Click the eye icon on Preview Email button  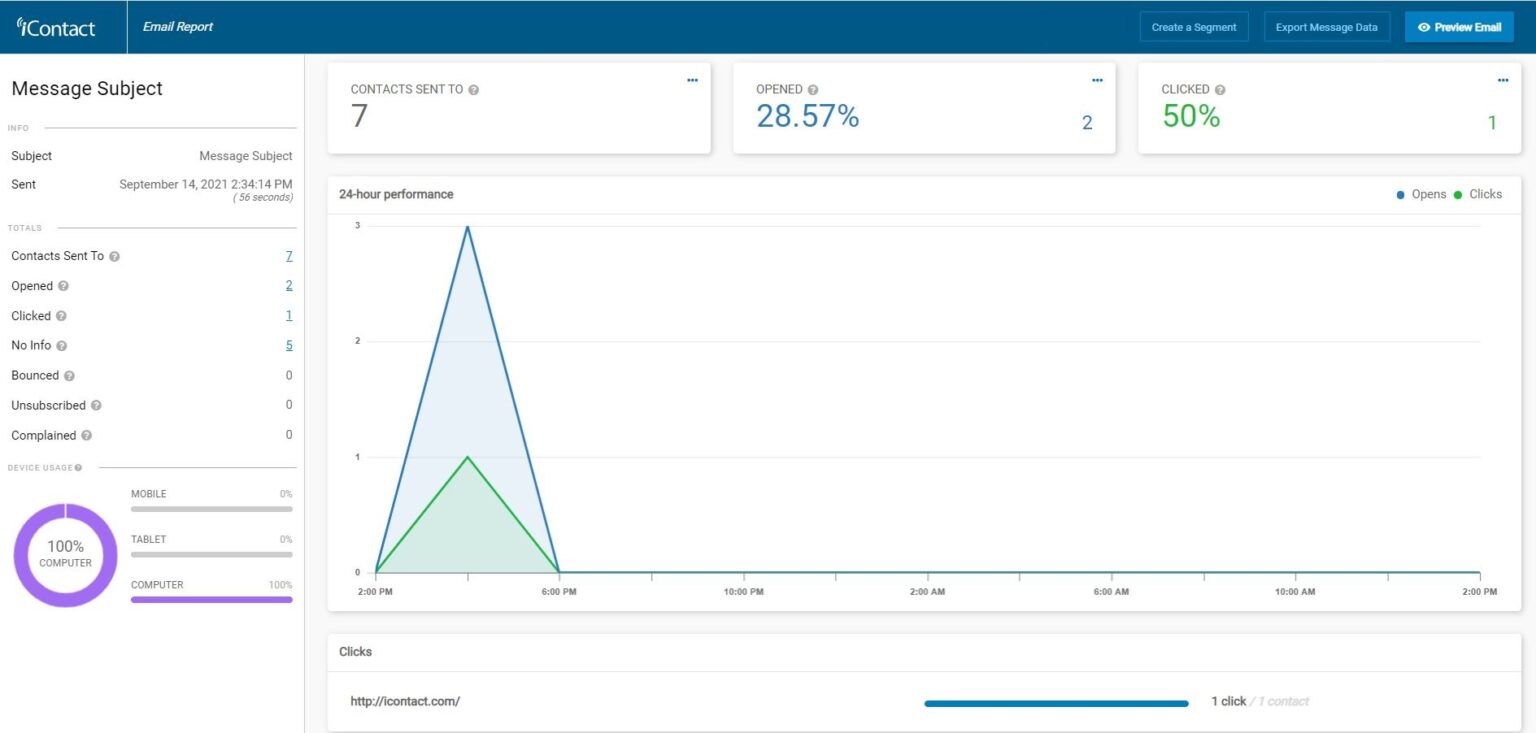1425,27
